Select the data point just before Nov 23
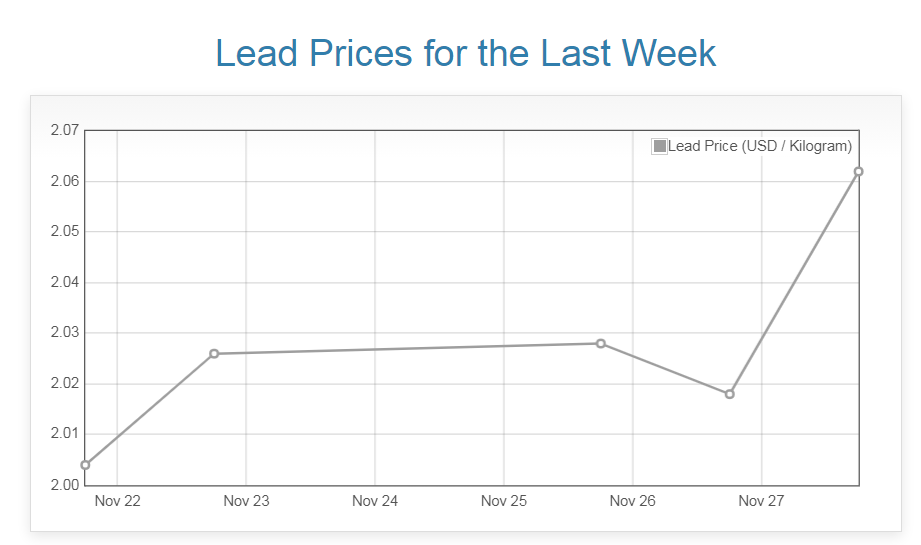The height and width of the screenshot is (545, 921). pyautogui.click(x=214, y=354)
